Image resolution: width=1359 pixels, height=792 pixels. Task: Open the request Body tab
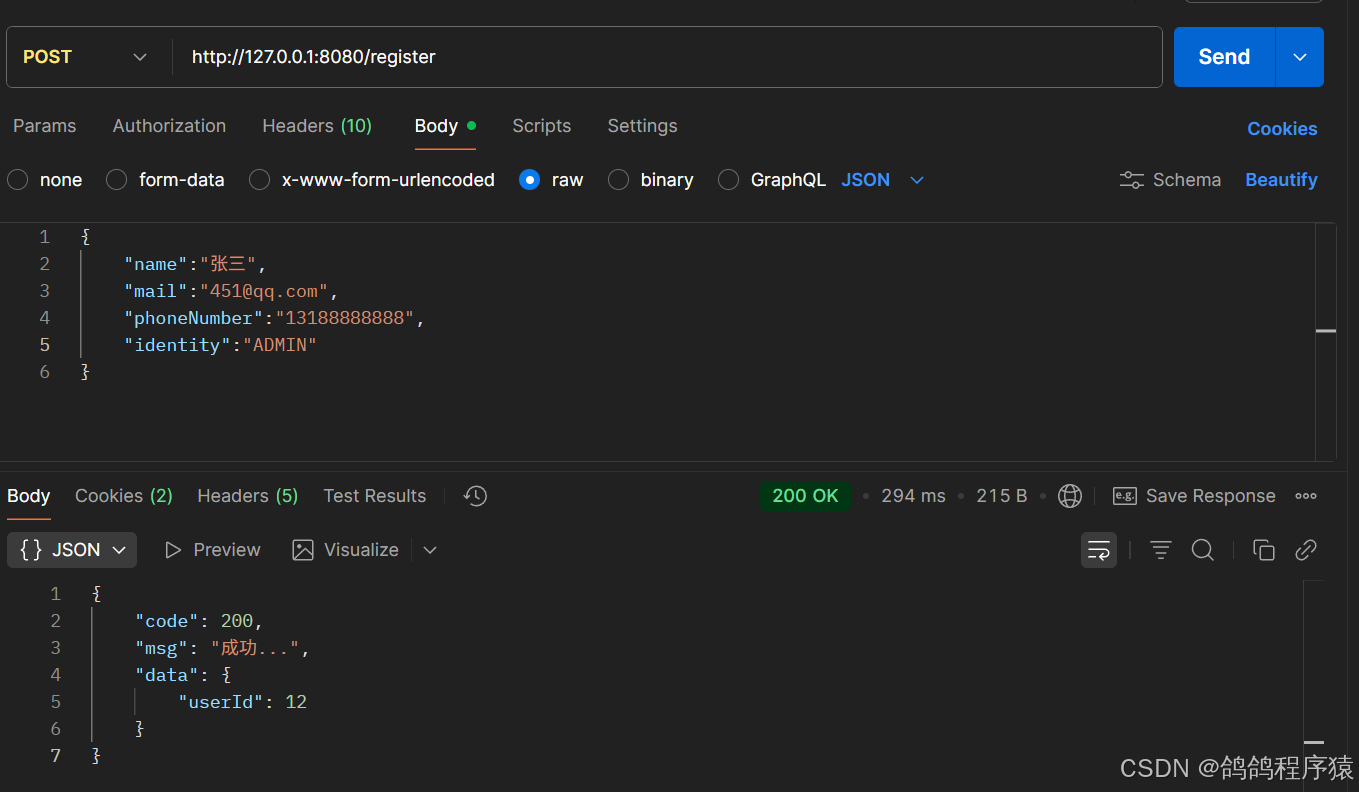(x=445, y=126)
